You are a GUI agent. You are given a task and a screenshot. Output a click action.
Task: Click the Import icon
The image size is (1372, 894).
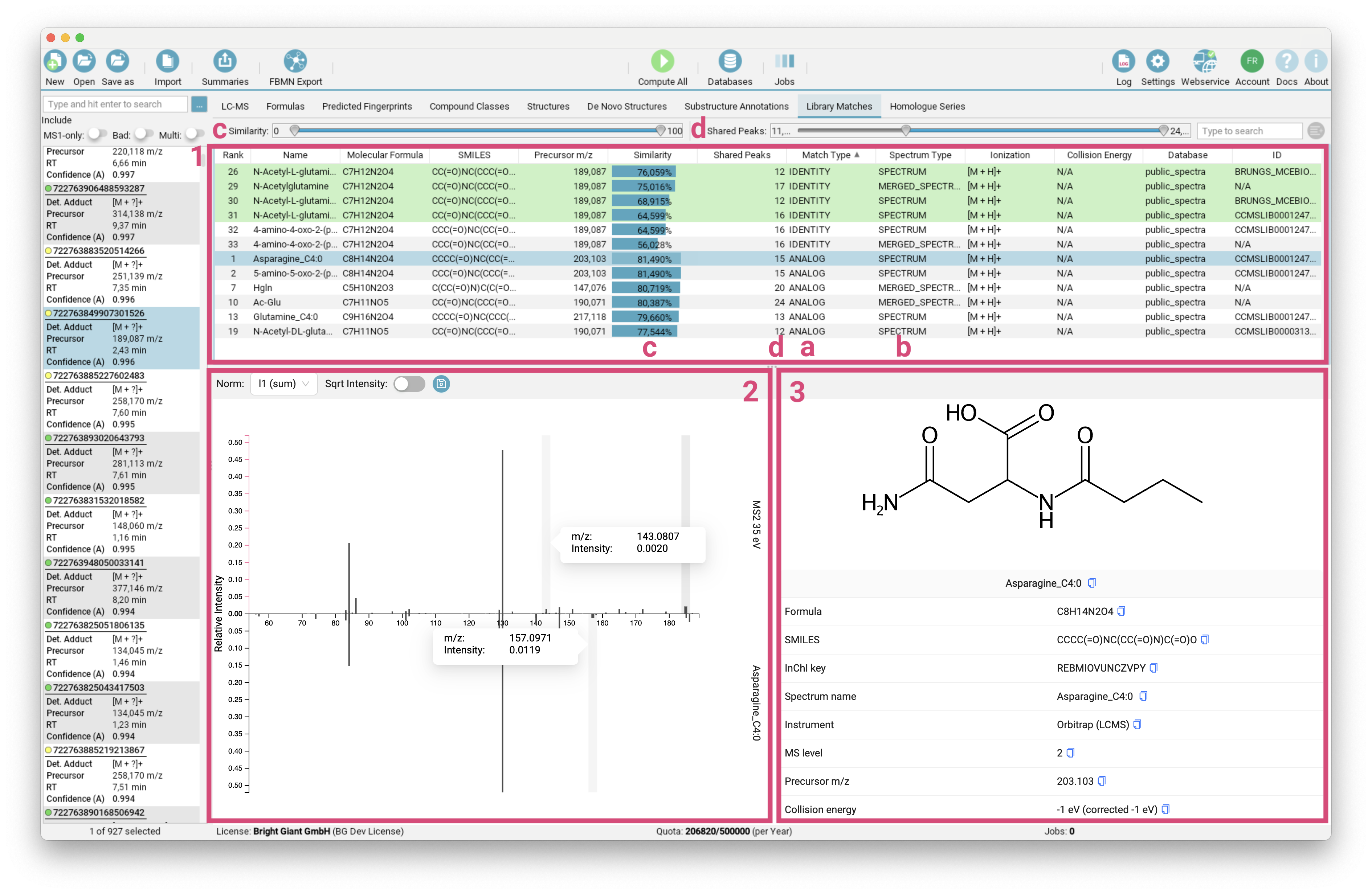click(x=167, y=61)
